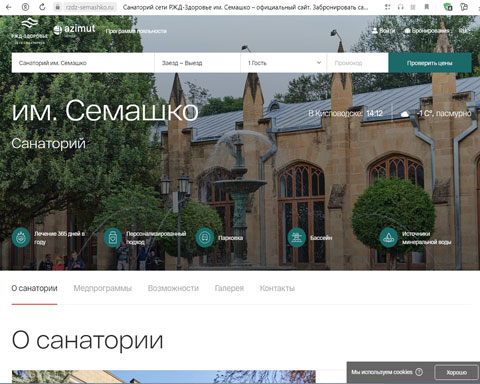
Task: Click the РЖД-Здоровье logo
Action: [x=30, y=31]
